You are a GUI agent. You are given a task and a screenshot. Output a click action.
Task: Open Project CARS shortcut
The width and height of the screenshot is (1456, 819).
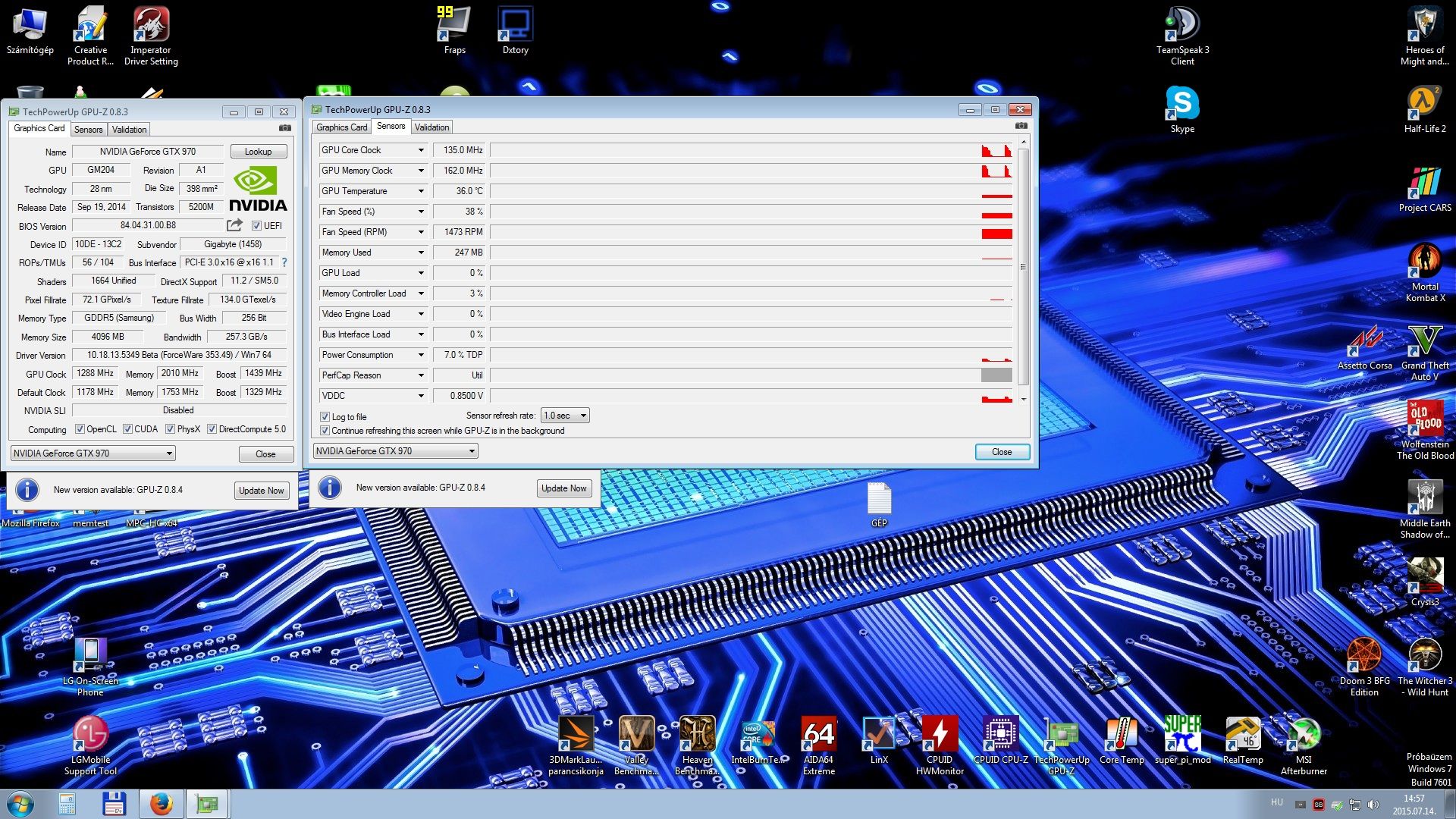coord(1425,190)
